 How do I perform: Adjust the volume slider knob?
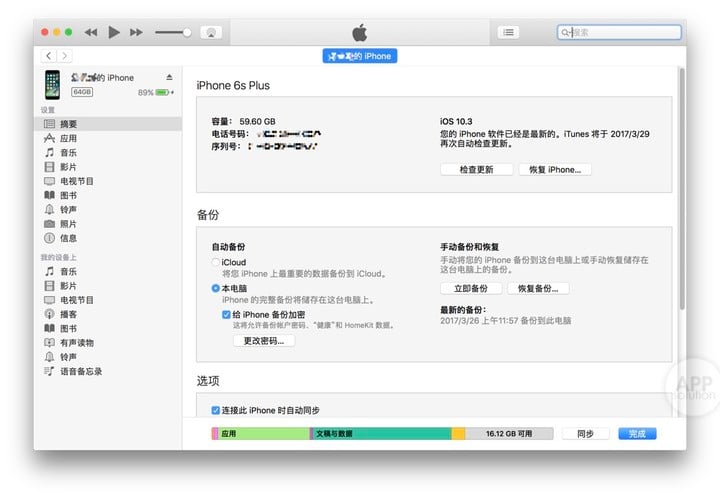187,32
